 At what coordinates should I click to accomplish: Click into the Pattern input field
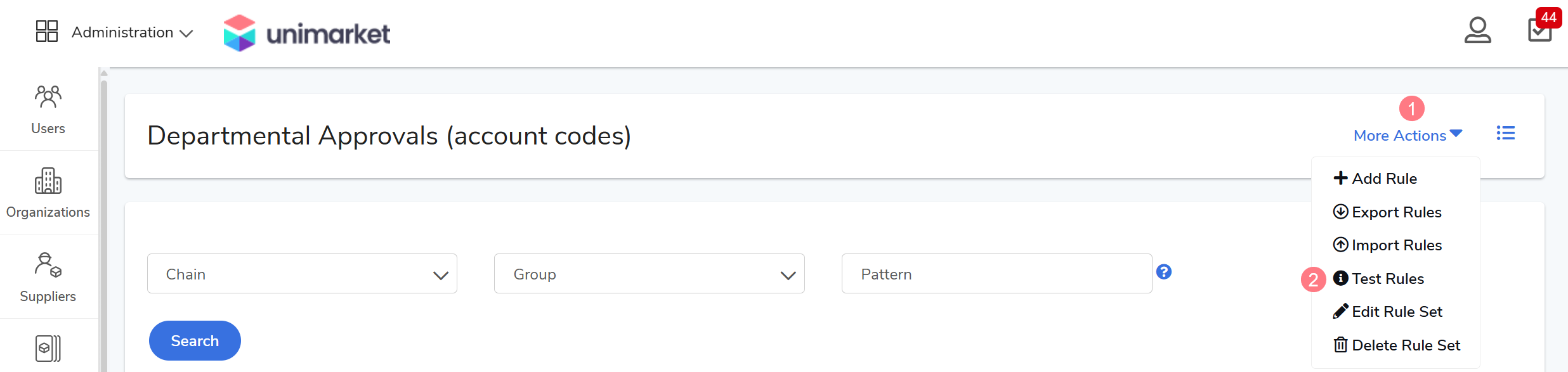tap(996, 274)
